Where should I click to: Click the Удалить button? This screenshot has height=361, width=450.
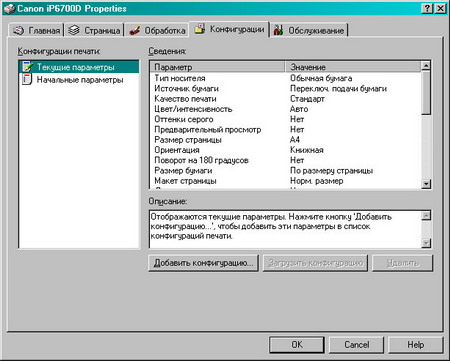(x=402, y=263)
